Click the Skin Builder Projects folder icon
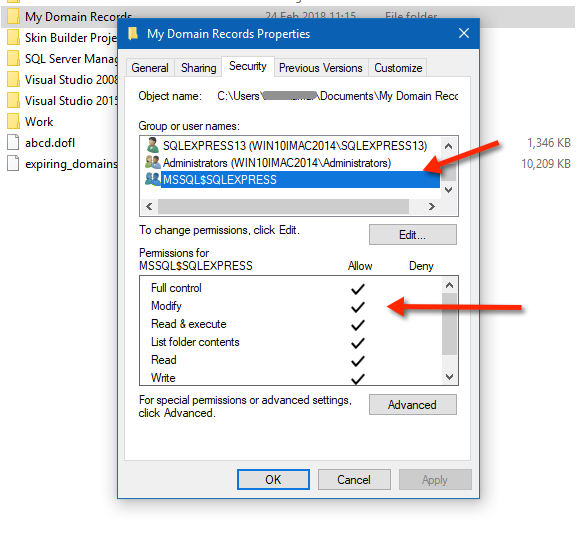Image resolution: width=581 pixels, height=536 pixels. pyautogui.click(x=13, y=37)
